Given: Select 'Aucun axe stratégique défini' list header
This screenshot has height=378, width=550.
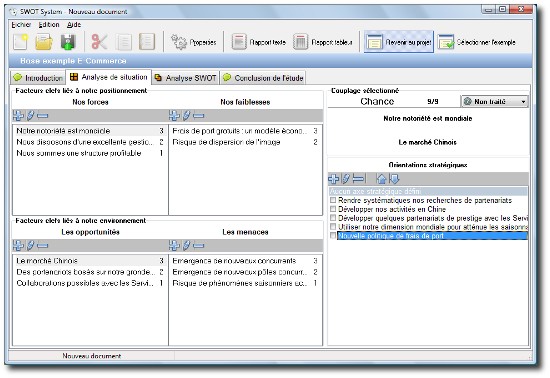Looking at the screenshot, I should 428,191.
